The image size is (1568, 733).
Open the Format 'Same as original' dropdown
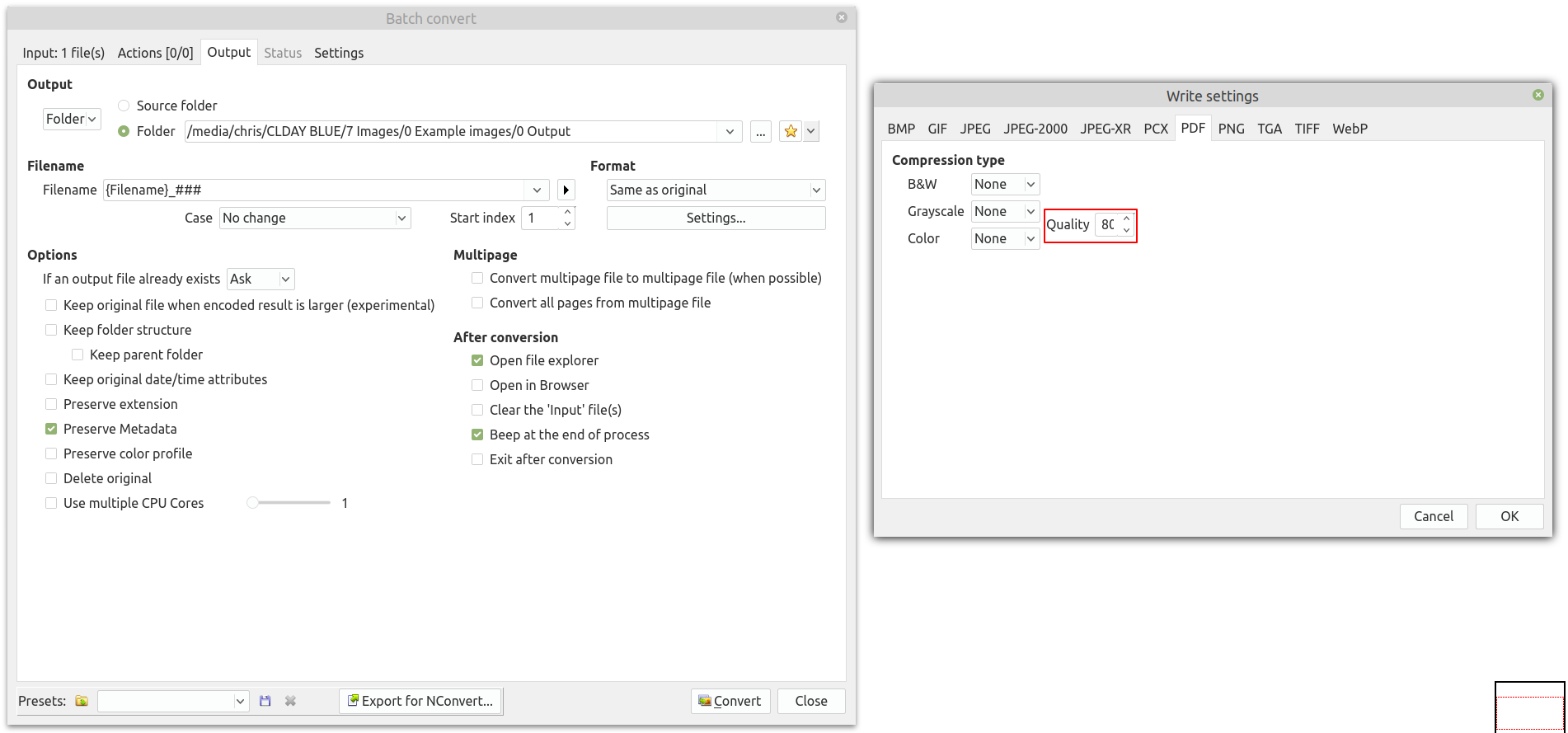point(716,190)
